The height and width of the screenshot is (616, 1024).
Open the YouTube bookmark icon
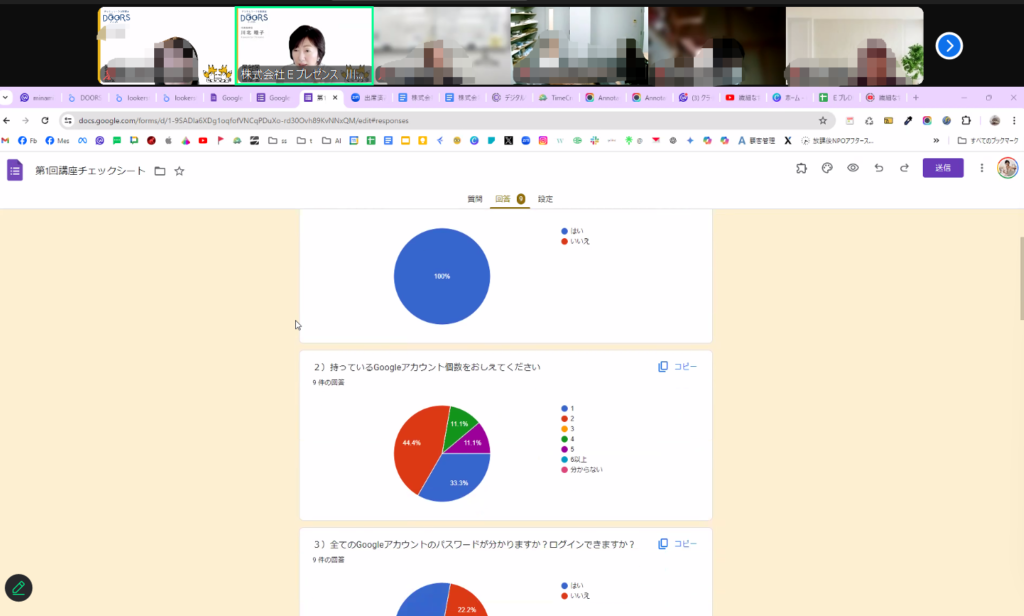(x=203, y=140)
